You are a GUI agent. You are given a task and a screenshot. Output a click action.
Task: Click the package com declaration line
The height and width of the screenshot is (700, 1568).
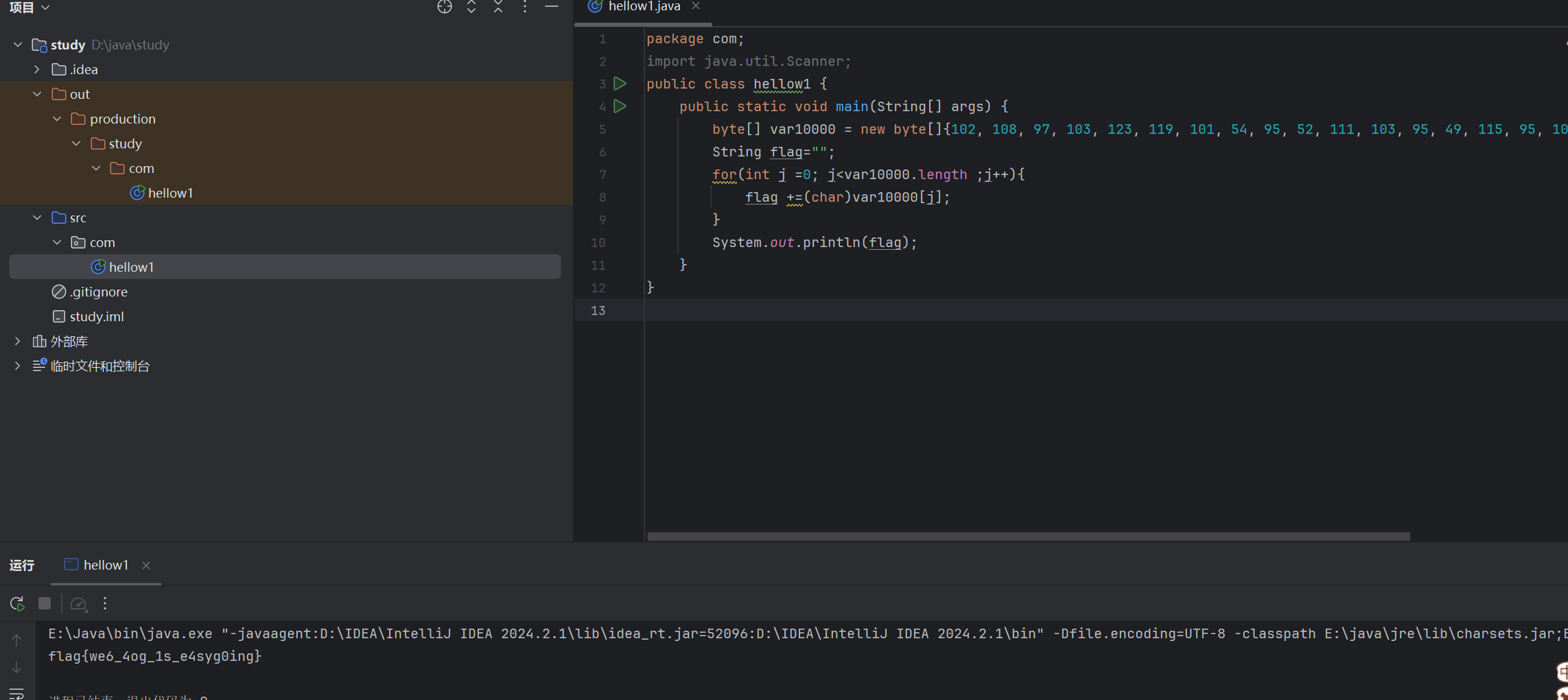tap(695, 38)
